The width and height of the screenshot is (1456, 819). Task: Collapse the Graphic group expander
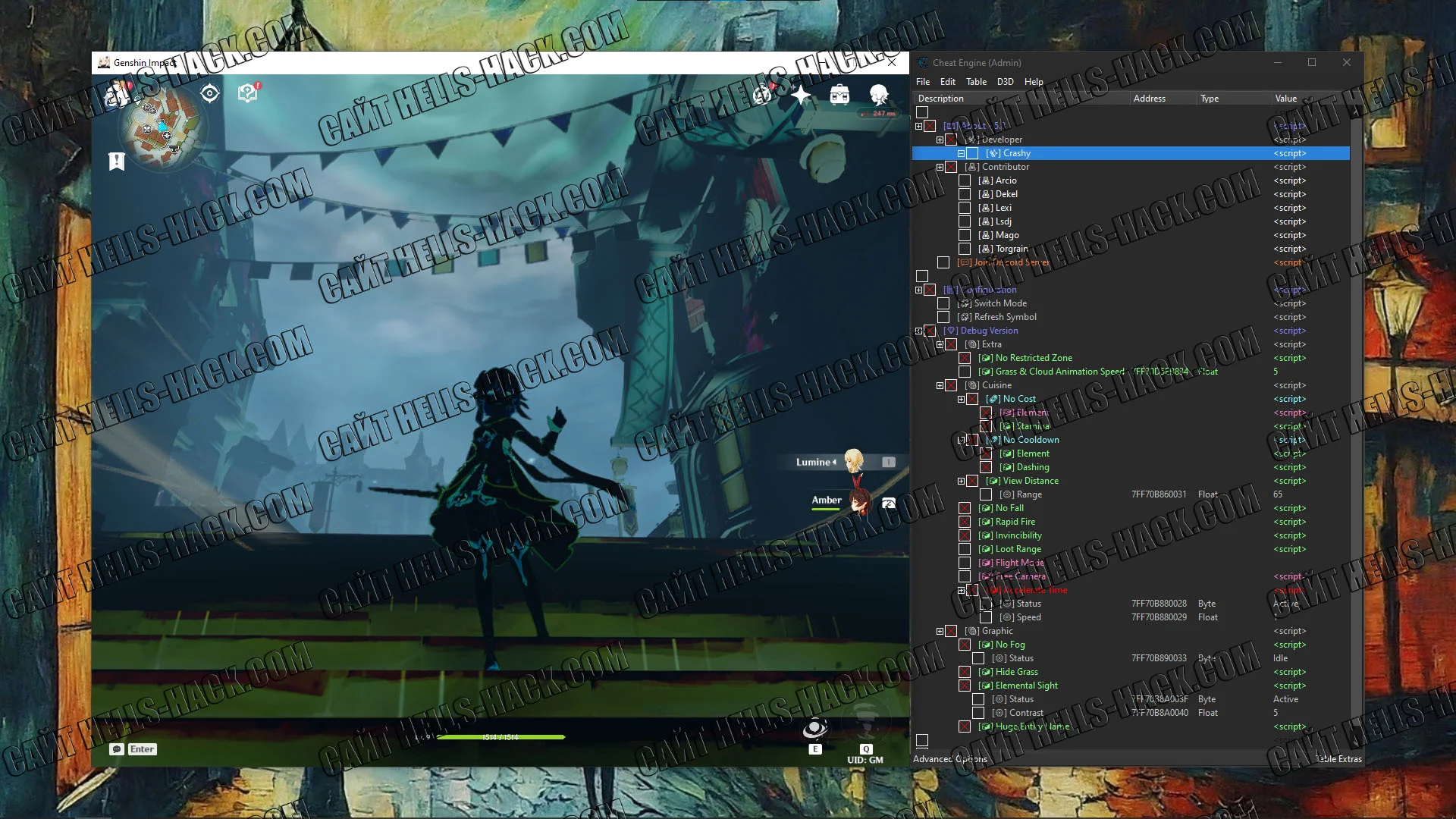[x=940, y=631]
